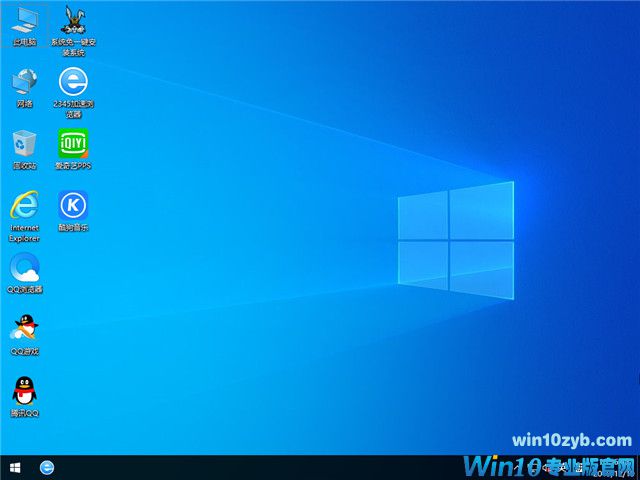Open the Tencent QQ penguin icon

pyautogui.click(x=24, y=397)
